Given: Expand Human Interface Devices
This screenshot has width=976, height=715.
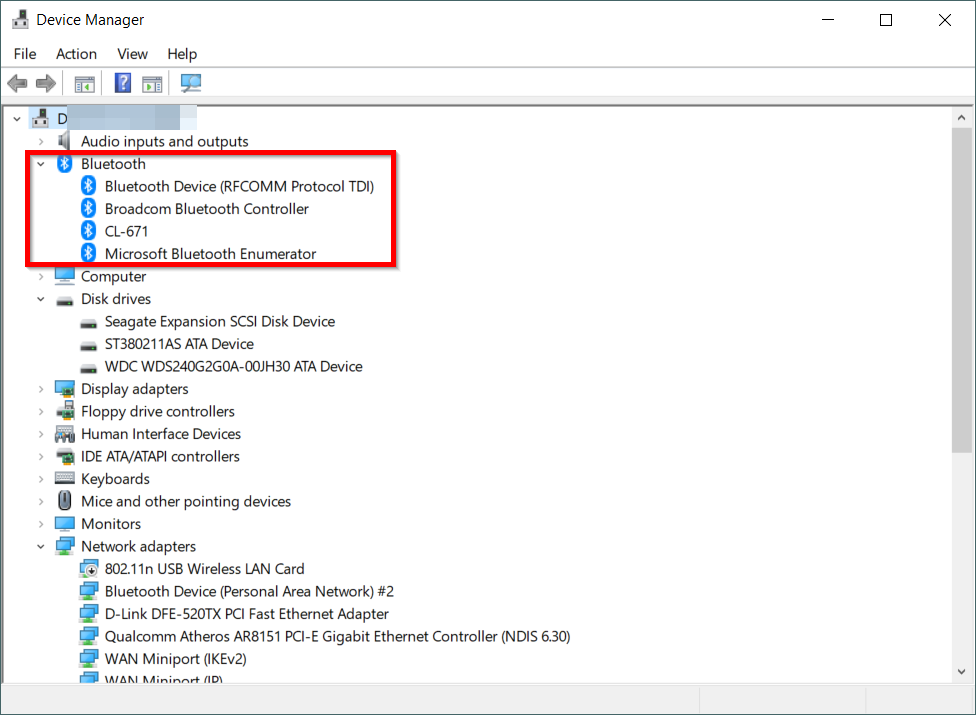Looking at the screenshot, I should click(41, 434).
